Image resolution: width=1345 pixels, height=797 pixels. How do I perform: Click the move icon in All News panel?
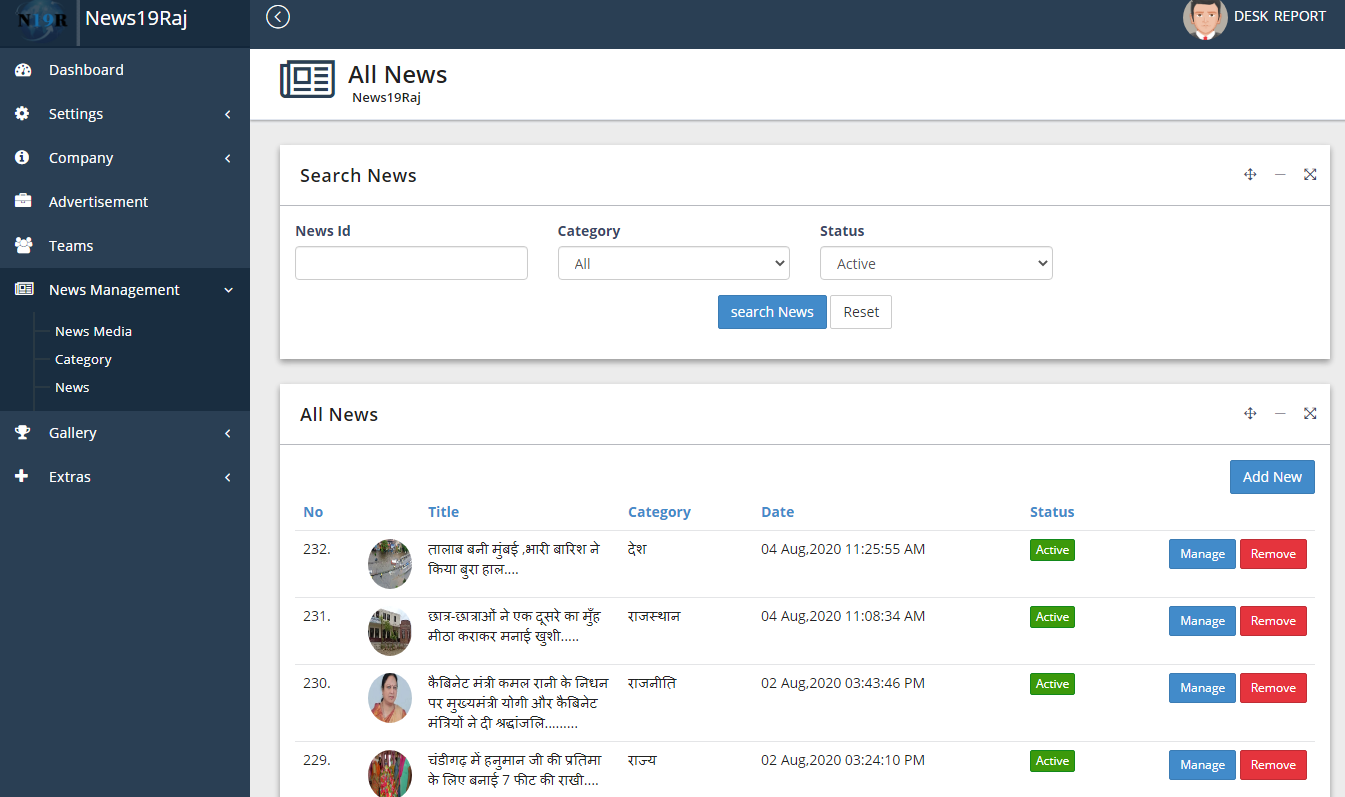(1250, 414)
